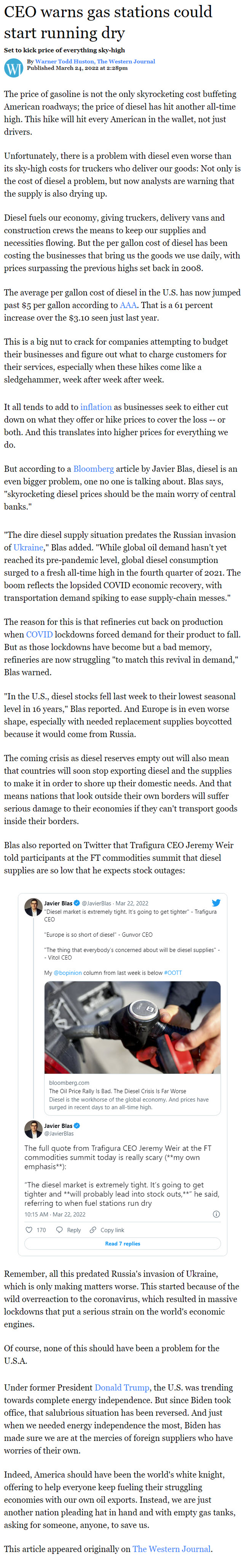
Task: Click the COVID hyperlink
Action: click(39, 634)
